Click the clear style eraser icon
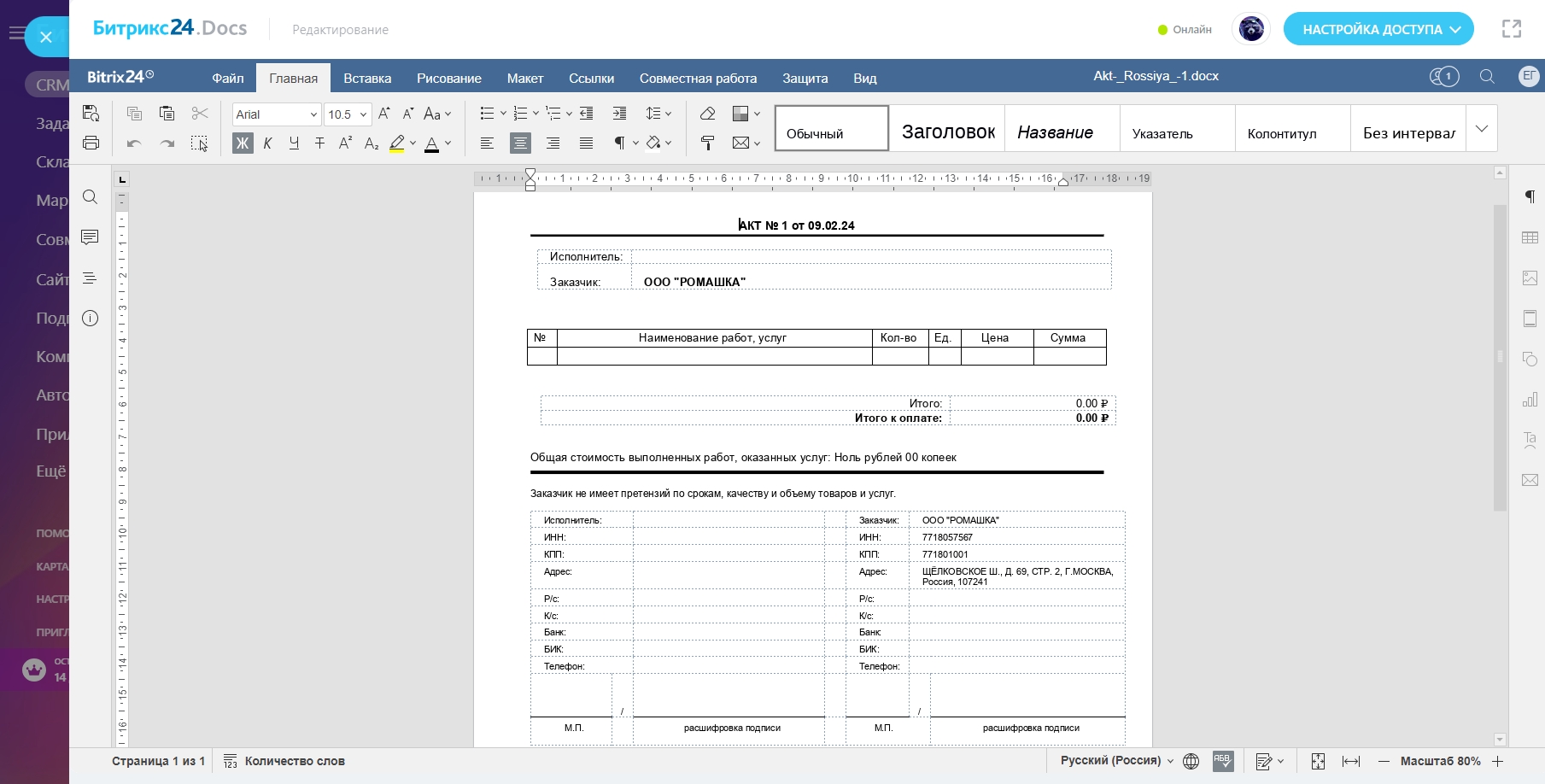This screenshot has height=784, width=1545. [707, 114]
